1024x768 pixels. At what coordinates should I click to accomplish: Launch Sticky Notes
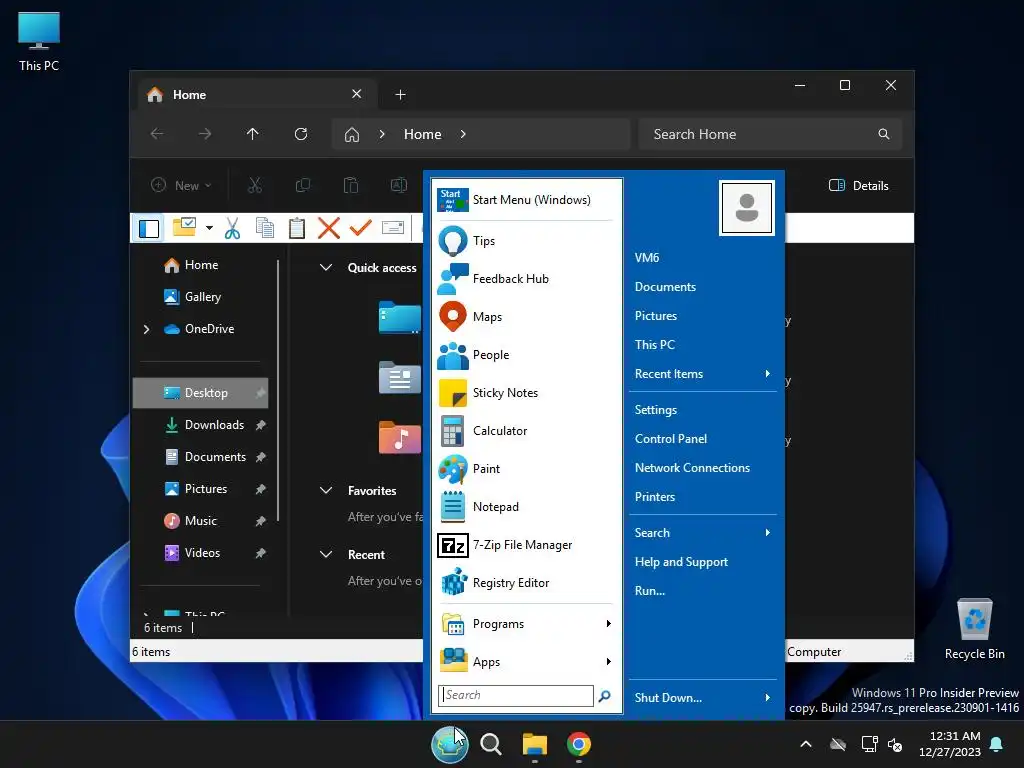tap(525, 392)
